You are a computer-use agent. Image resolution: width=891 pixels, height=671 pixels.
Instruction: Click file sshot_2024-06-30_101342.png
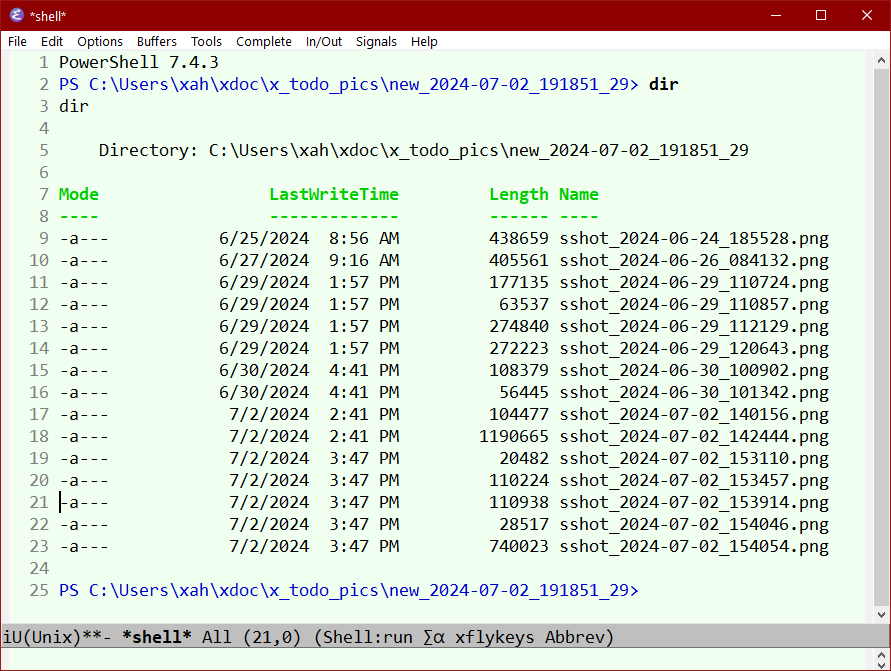coord(694,393)
